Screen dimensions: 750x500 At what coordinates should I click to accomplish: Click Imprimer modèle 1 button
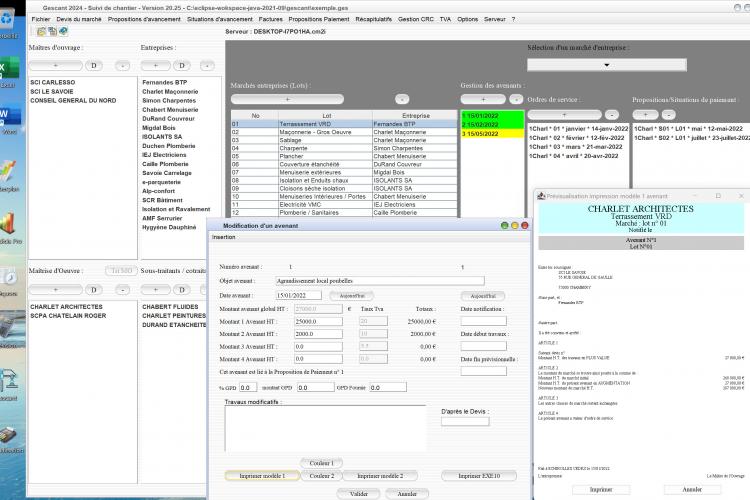click(262, 476)
